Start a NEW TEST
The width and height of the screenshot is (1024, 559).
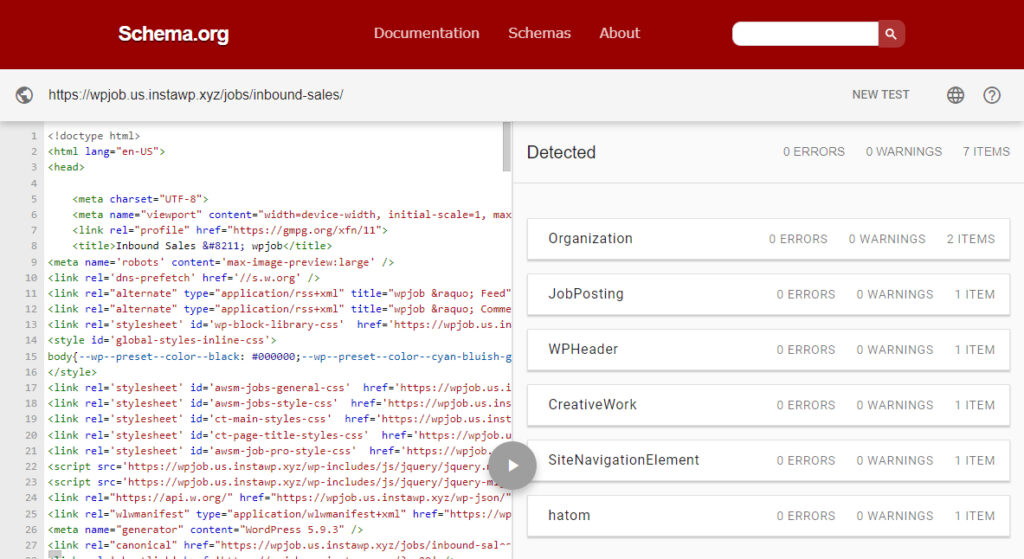880,95
